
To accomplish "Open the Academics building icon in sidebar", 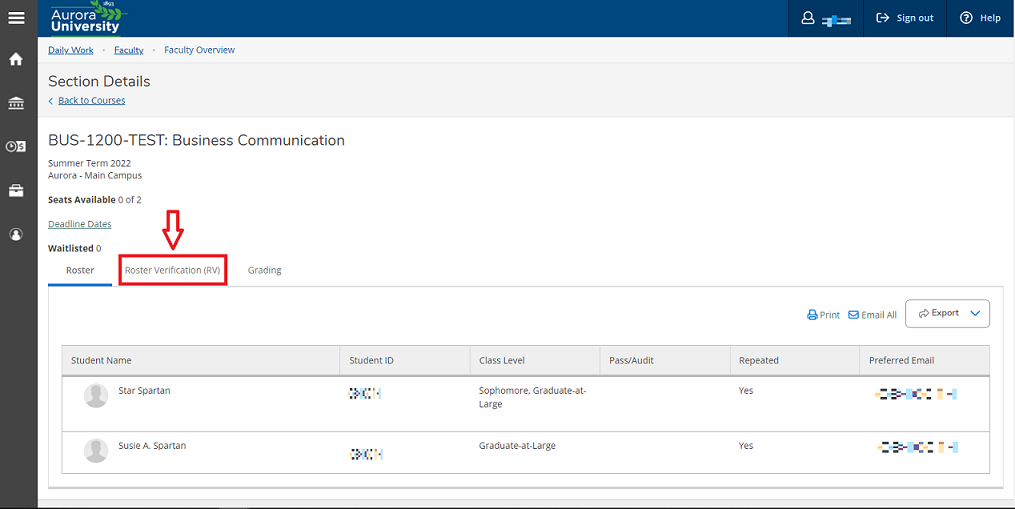I will coord(16,103).
